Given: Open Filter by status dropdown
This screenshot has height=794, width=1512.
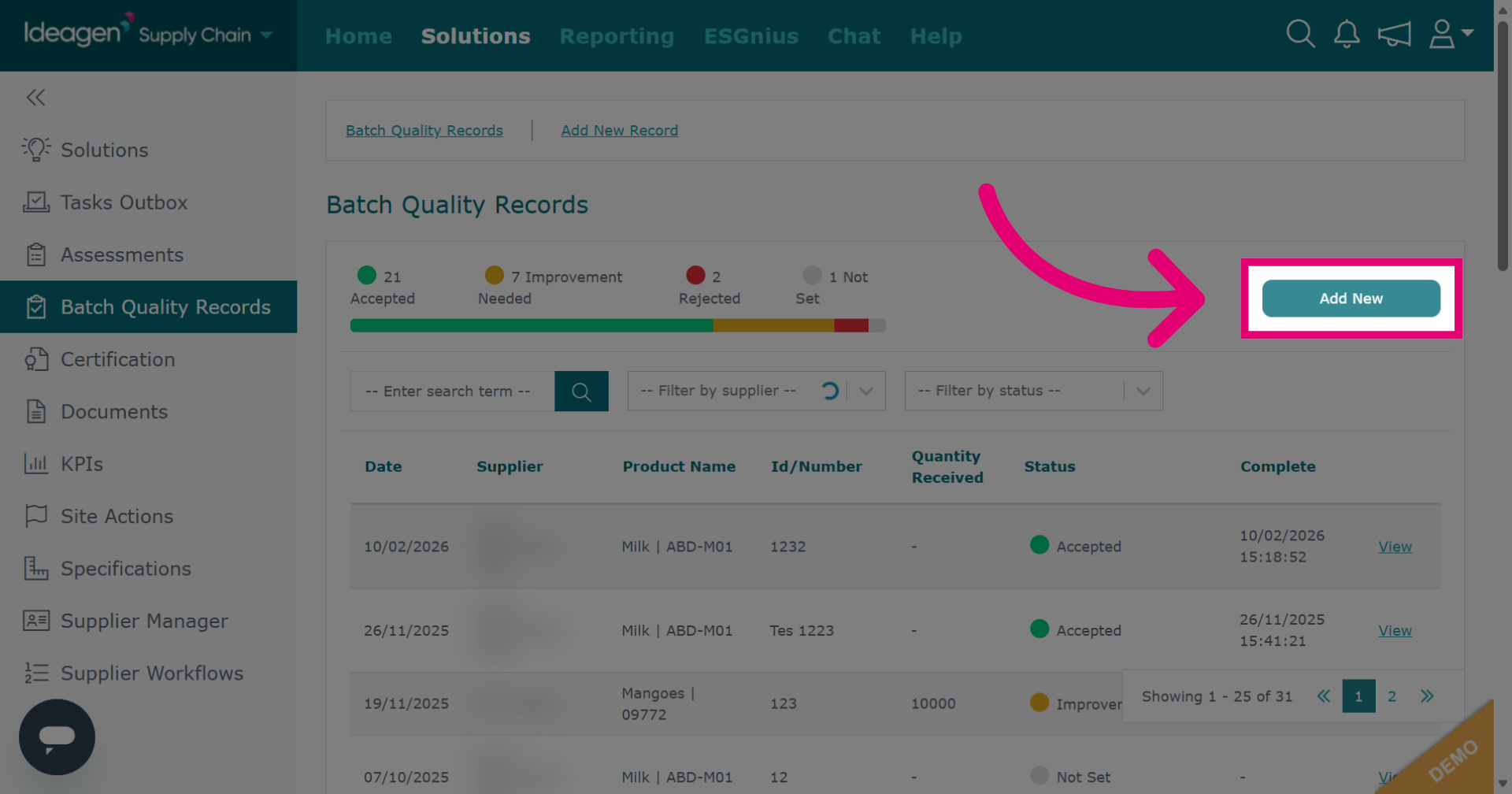Looking at the screenshot, I should click(1033, 391).
